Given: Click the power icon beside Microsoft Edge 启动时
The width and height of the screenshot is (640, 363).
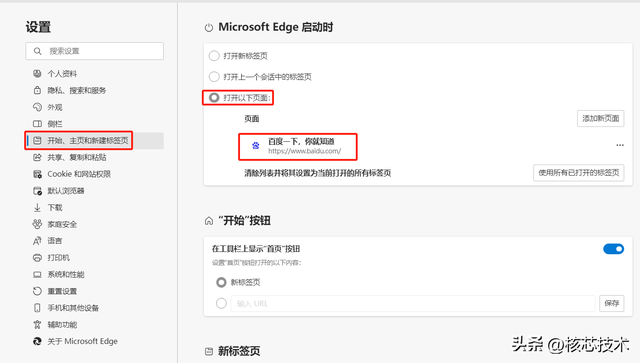Looking at the screenshot, I should [209, 28].
